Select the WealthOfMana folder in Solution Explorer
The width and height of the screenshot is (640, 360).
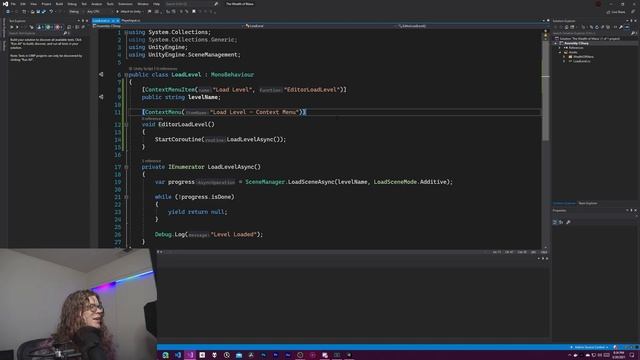point(583,57)
